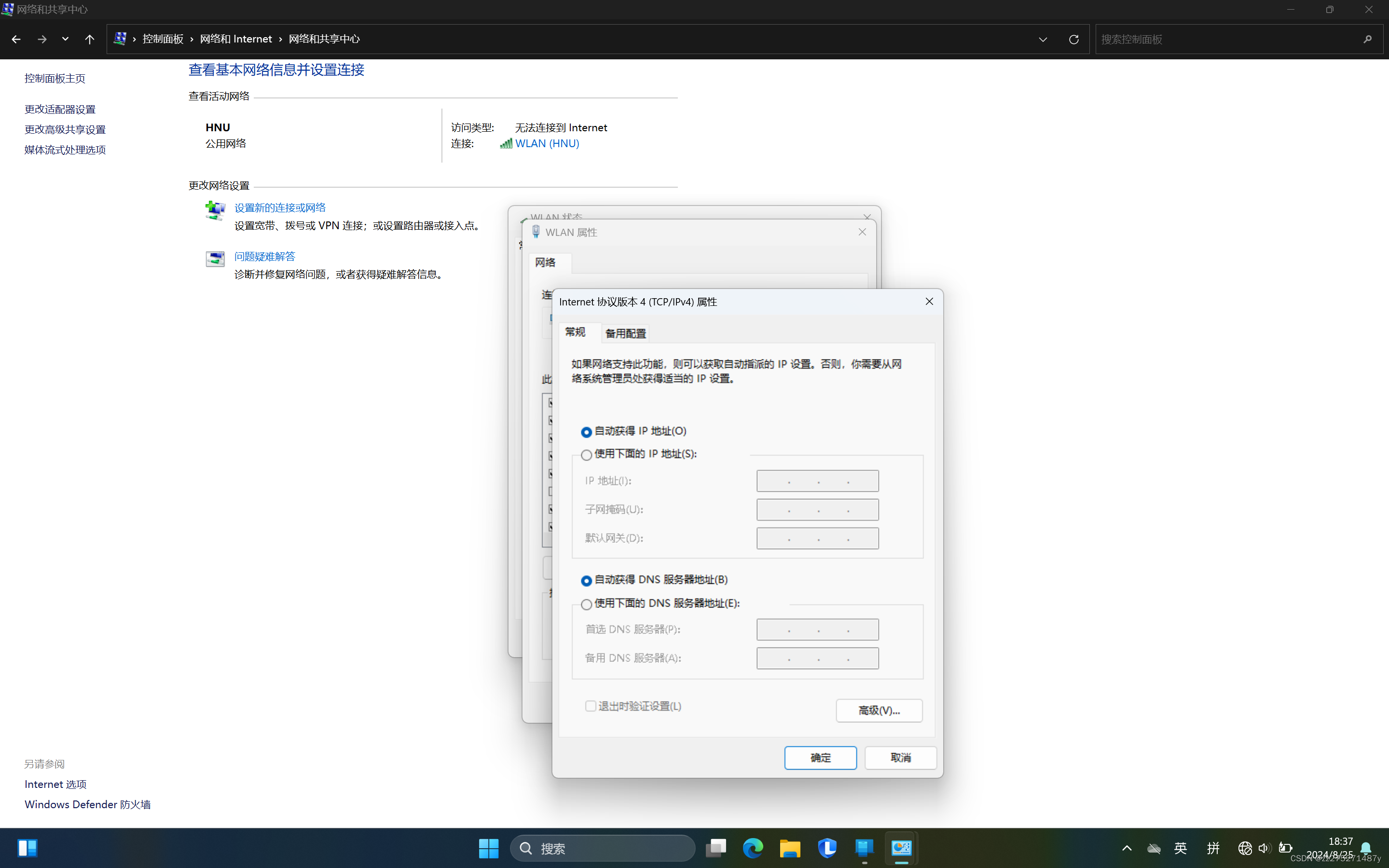Image resolution: width=1389 pixels, height=868 pixels.
Task: Switch to the 备用配置 tab
Action: pyautogui.click(x=625, y=333)
